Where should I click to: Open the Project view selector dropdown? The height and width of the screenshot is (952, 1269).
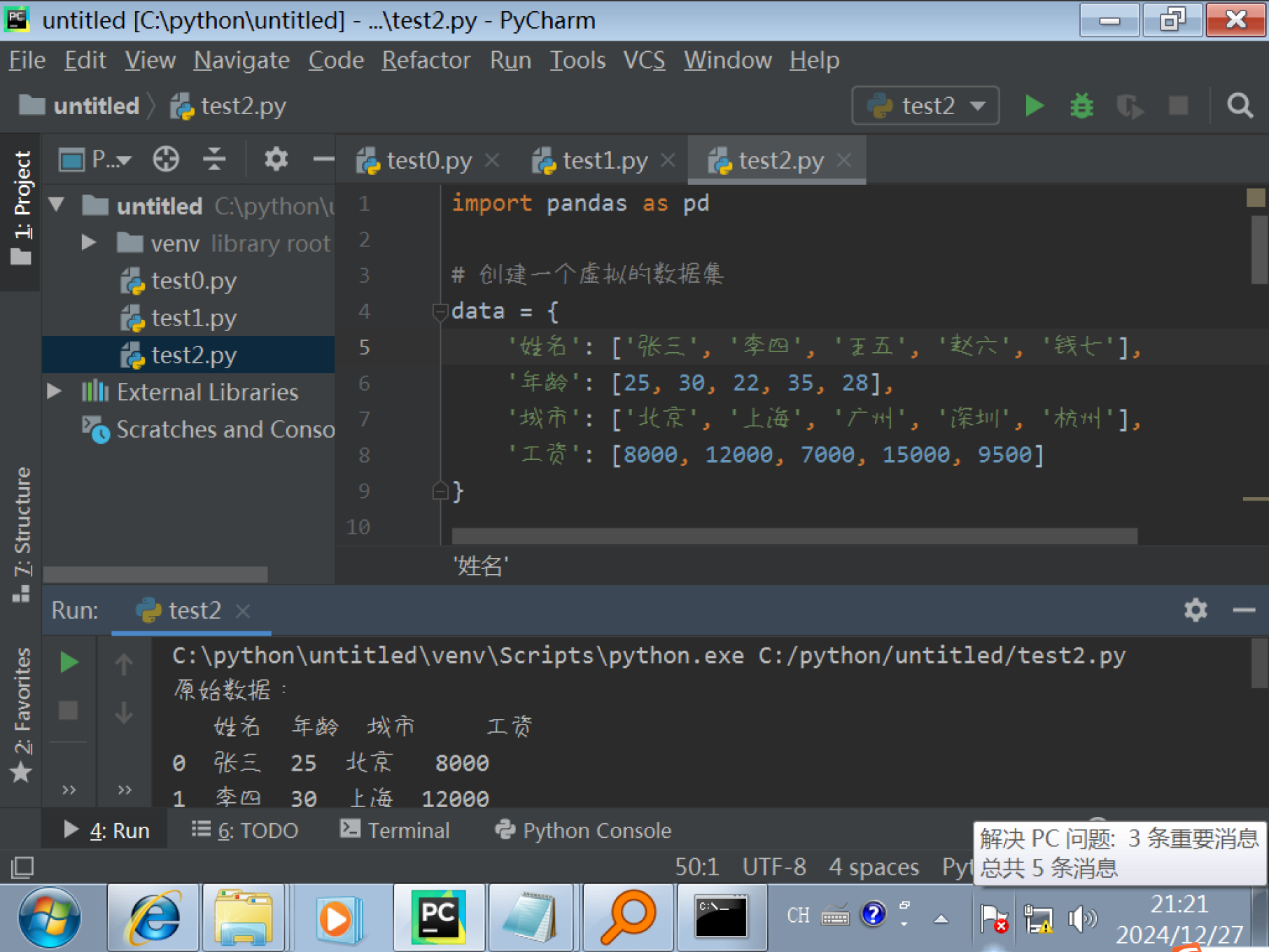tap(95, 160)
